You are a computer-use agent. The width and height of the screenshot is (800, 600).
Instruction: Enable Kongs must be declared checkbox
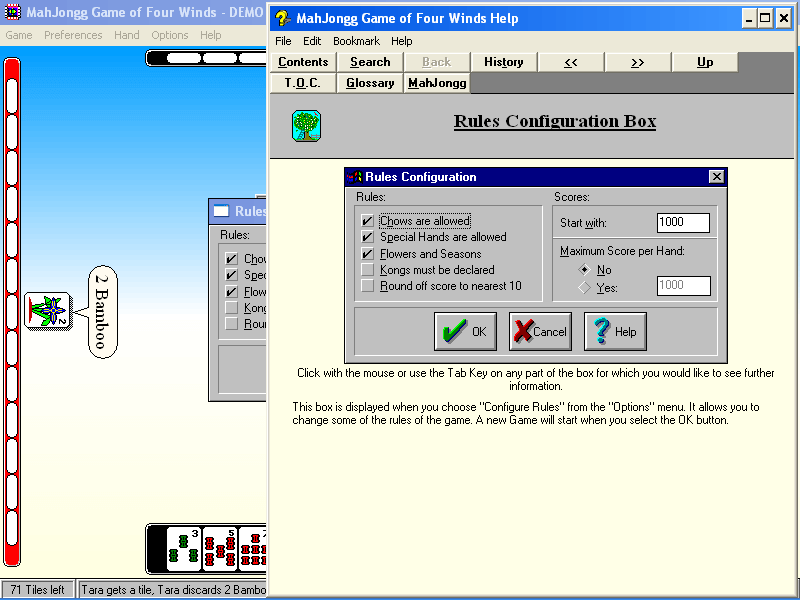(367, 269)
